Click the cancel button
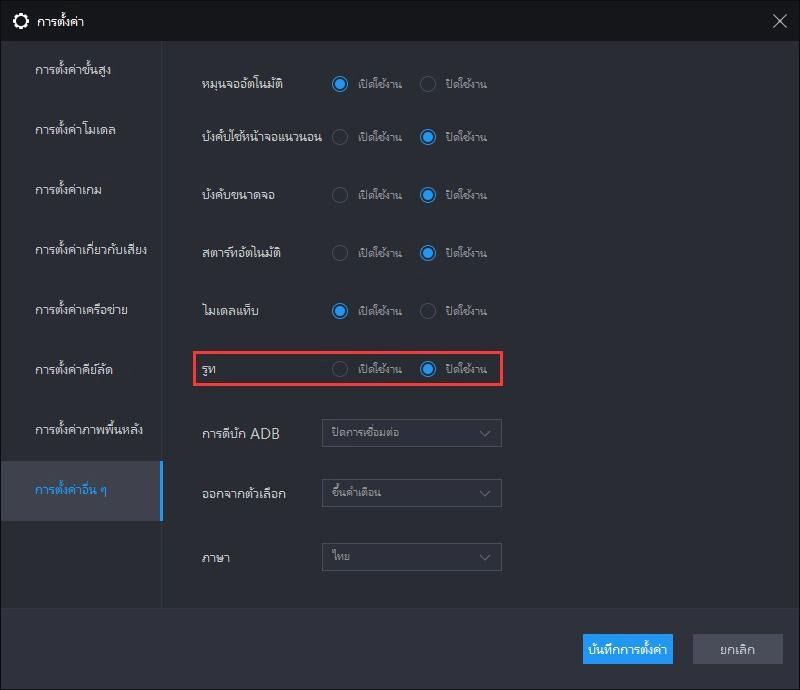 point(737,649)
